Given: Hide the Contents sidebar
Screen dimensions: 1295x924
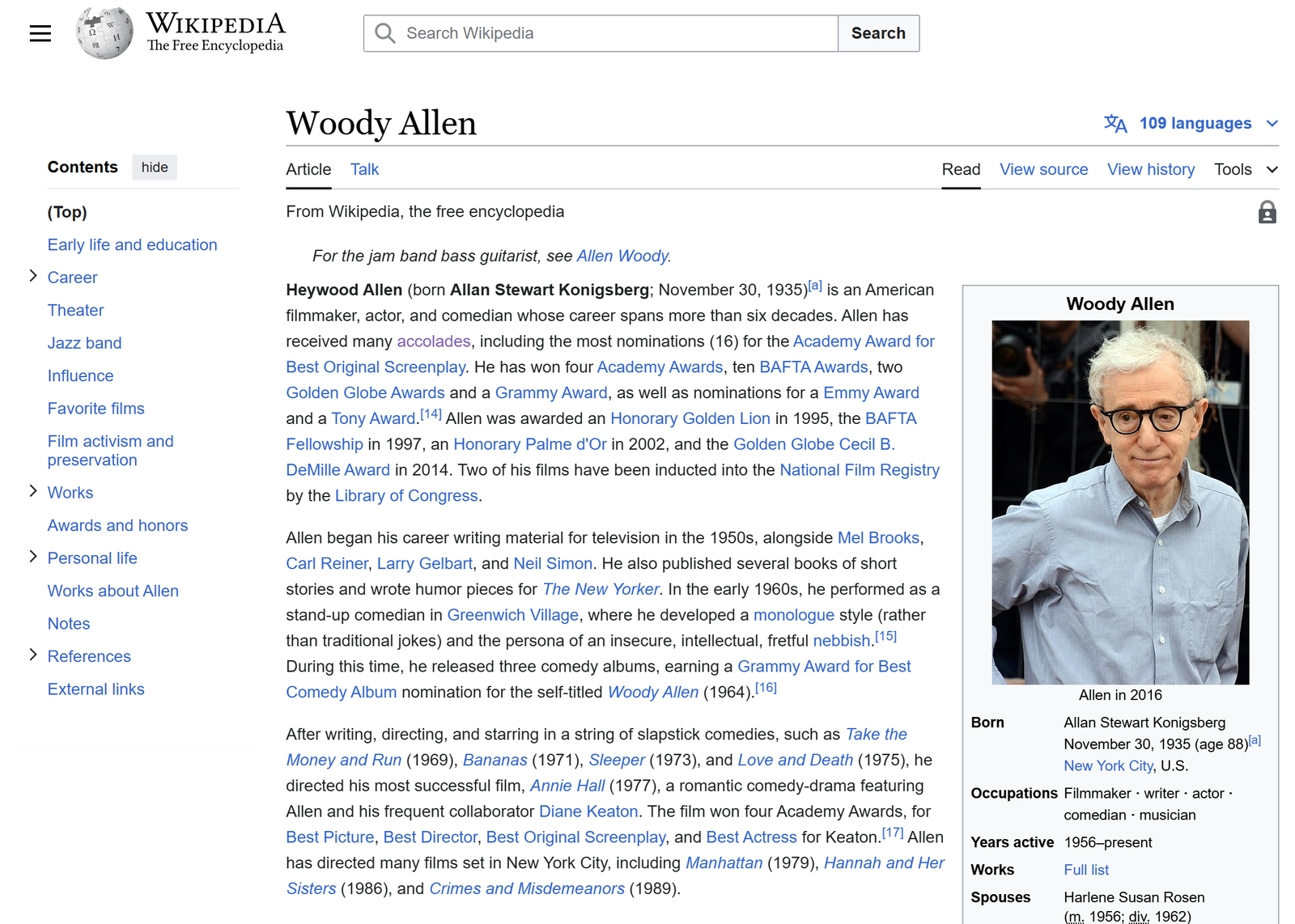Looking at the screenshot, I should click(x=155, y=167).
